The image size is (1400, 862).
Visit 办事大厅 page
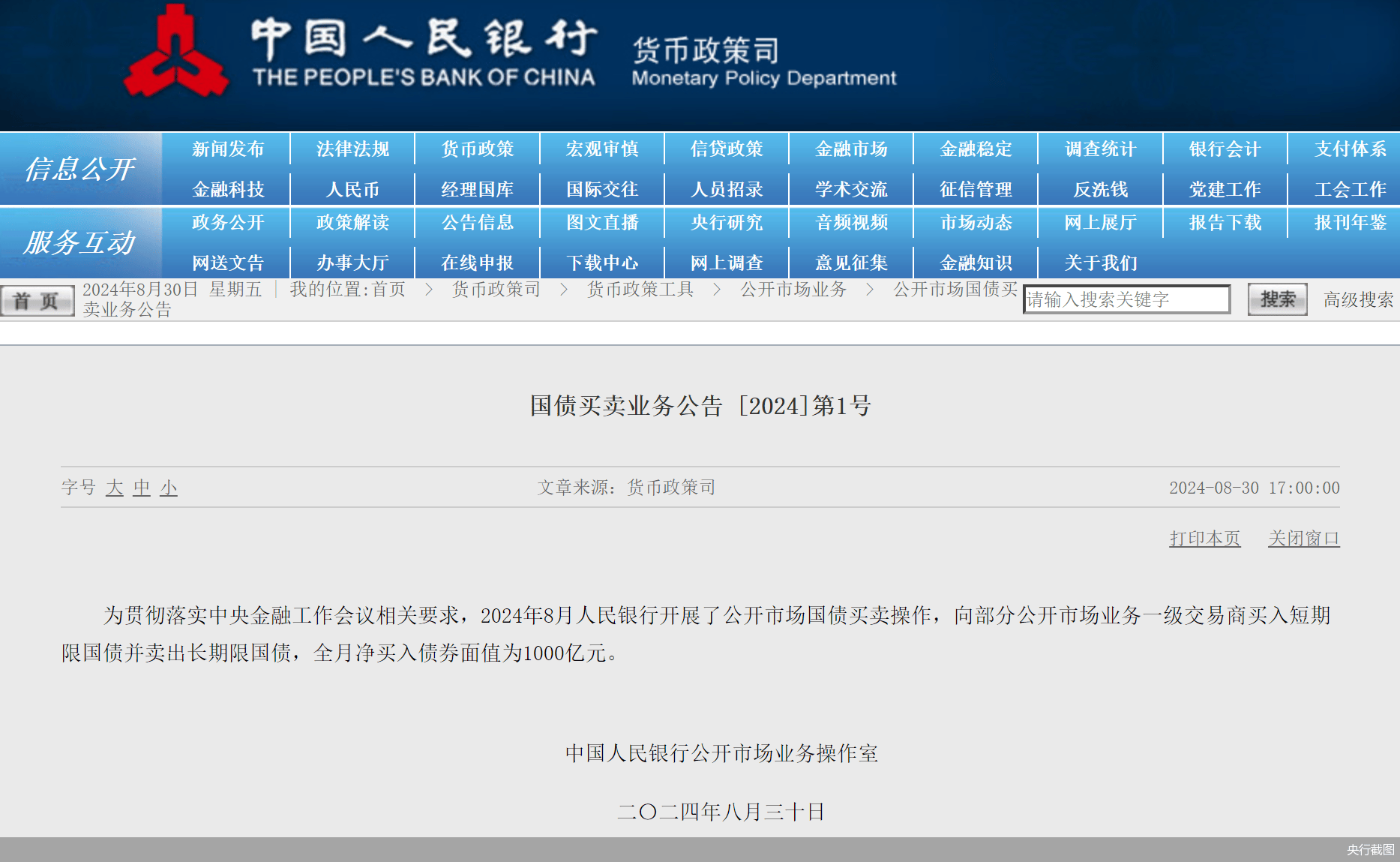[352, 263]
